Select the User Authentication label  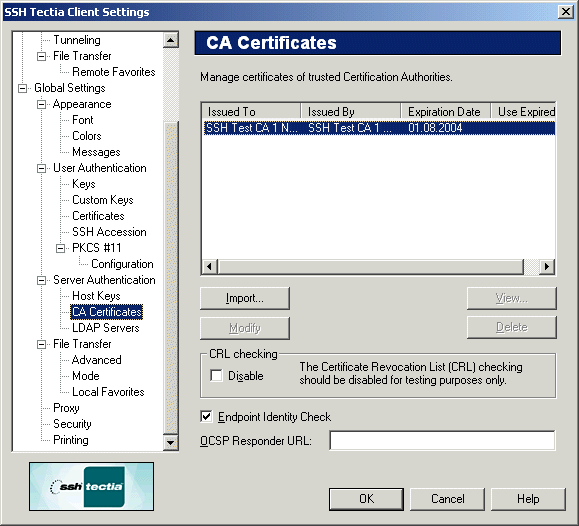point(100,168)
